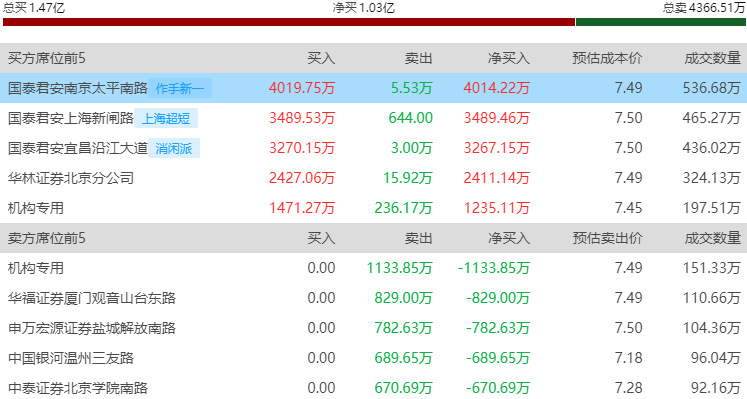Click the green total-sell bar segment
The image size is (747, 399).
point(661,22)
